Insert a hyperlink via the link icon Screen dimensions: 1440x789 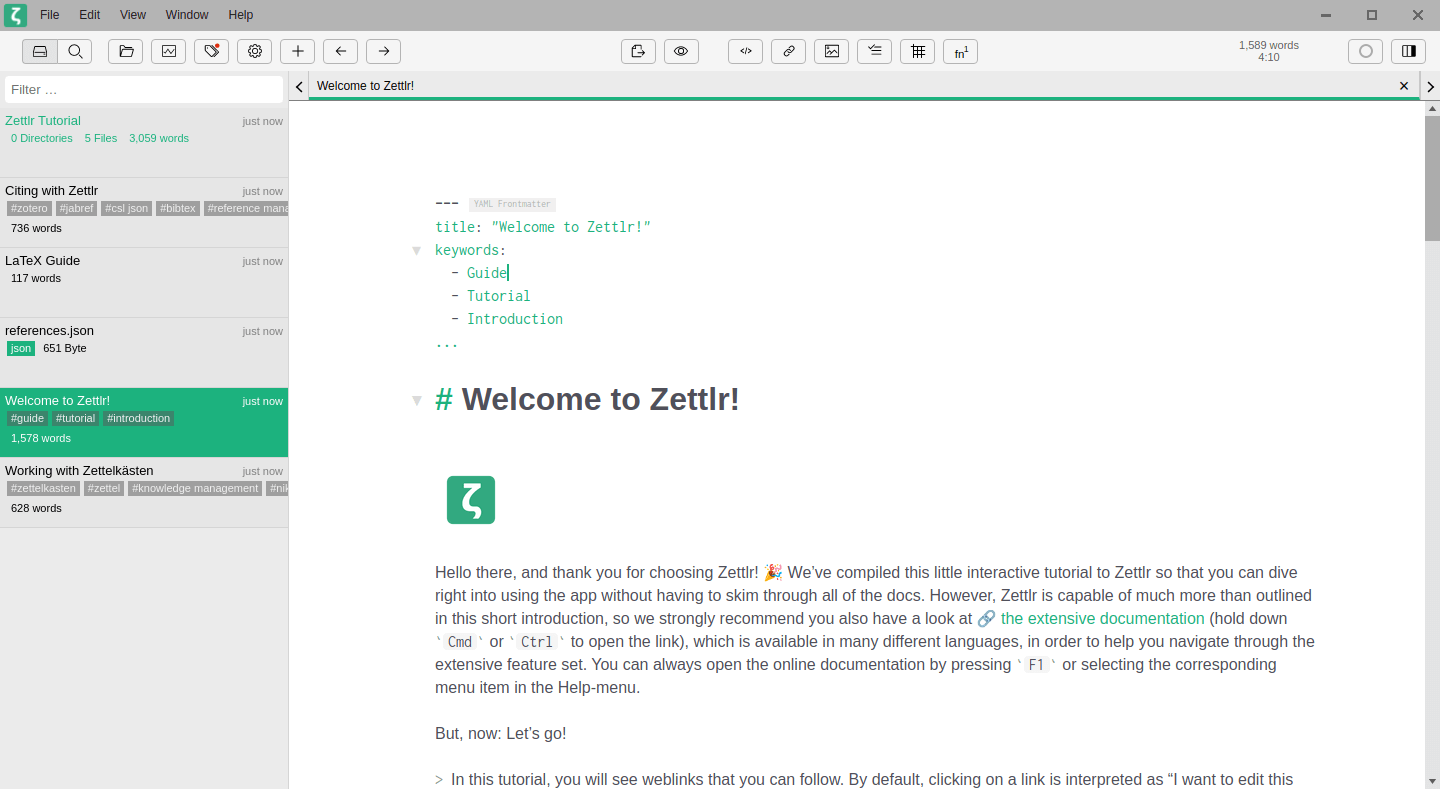(x=788, y=51)
